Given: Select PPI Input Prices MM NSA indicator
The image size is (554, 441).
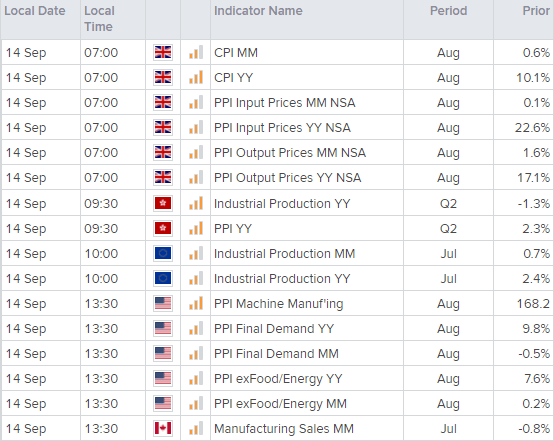Looking at the screenshot, I should (284, 102).
